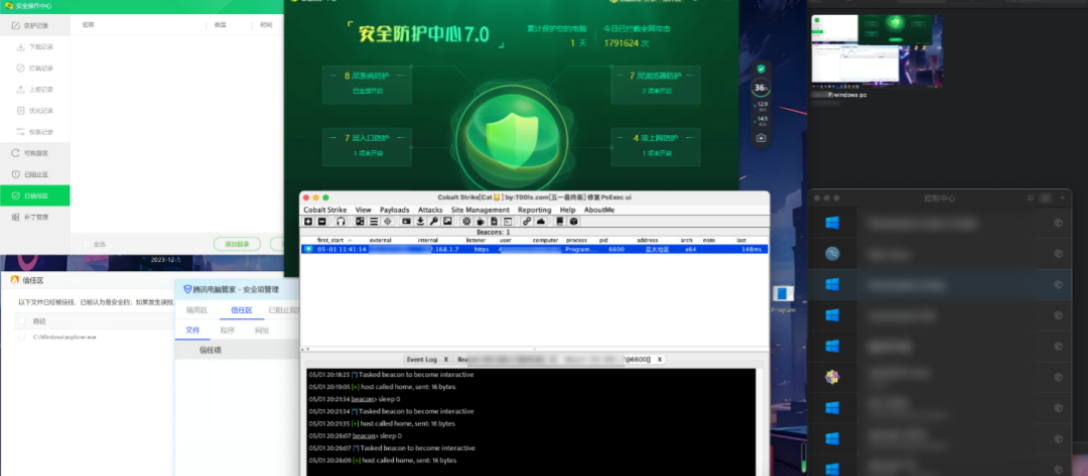Open the Program desktop icon

[783, 298]
